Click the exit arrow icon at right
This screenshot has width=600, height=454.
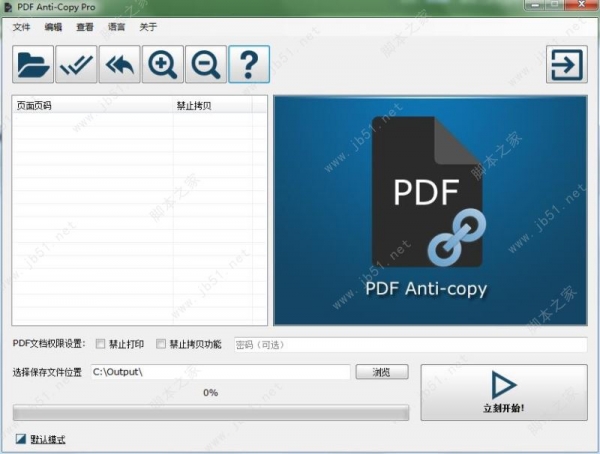(x=567, y=64)
